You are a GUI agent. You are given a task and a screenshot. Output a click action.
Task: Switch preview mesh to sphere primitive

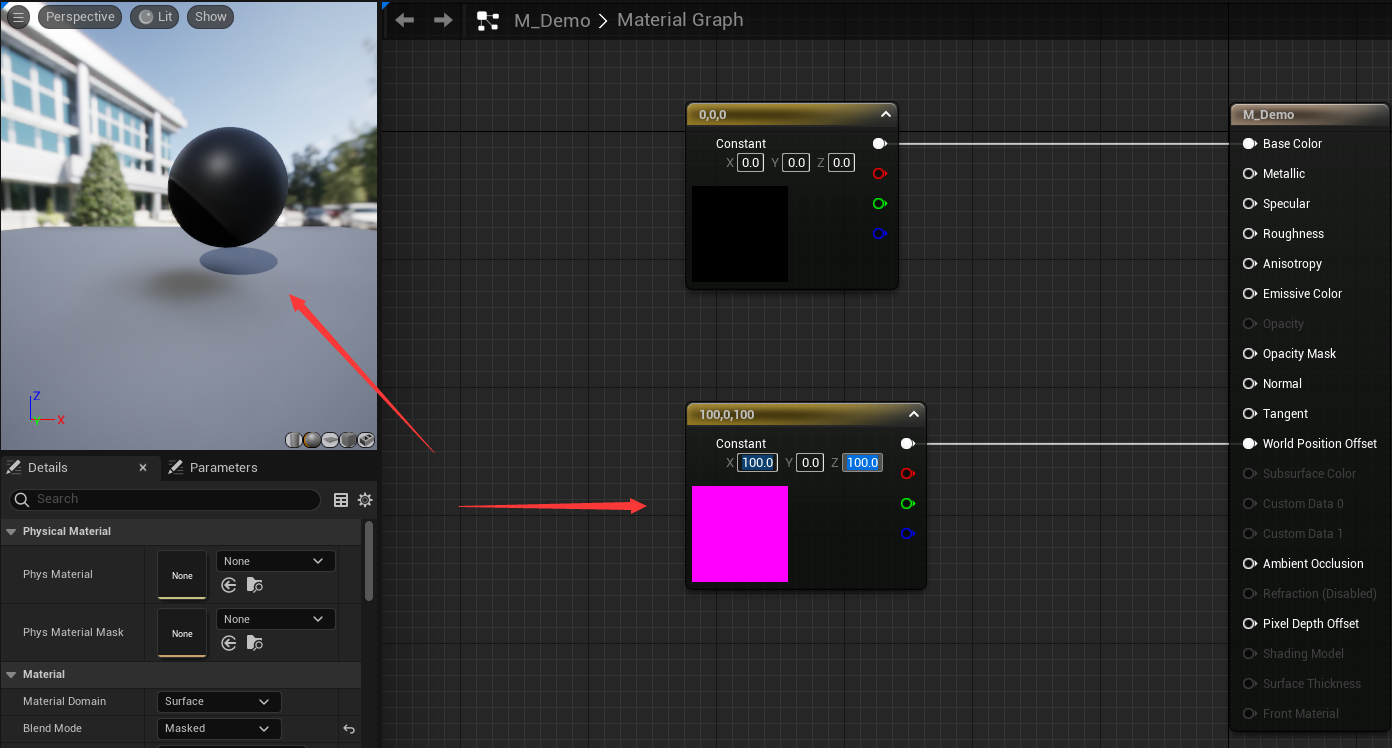coord(312,440)
